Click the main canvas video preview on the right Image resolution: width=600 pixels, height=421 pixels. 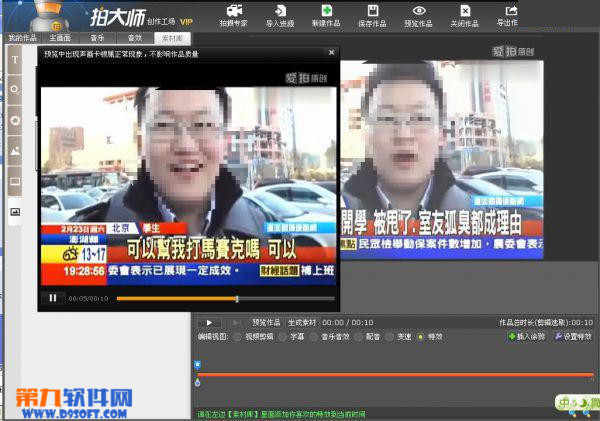(x=442, y=160)
